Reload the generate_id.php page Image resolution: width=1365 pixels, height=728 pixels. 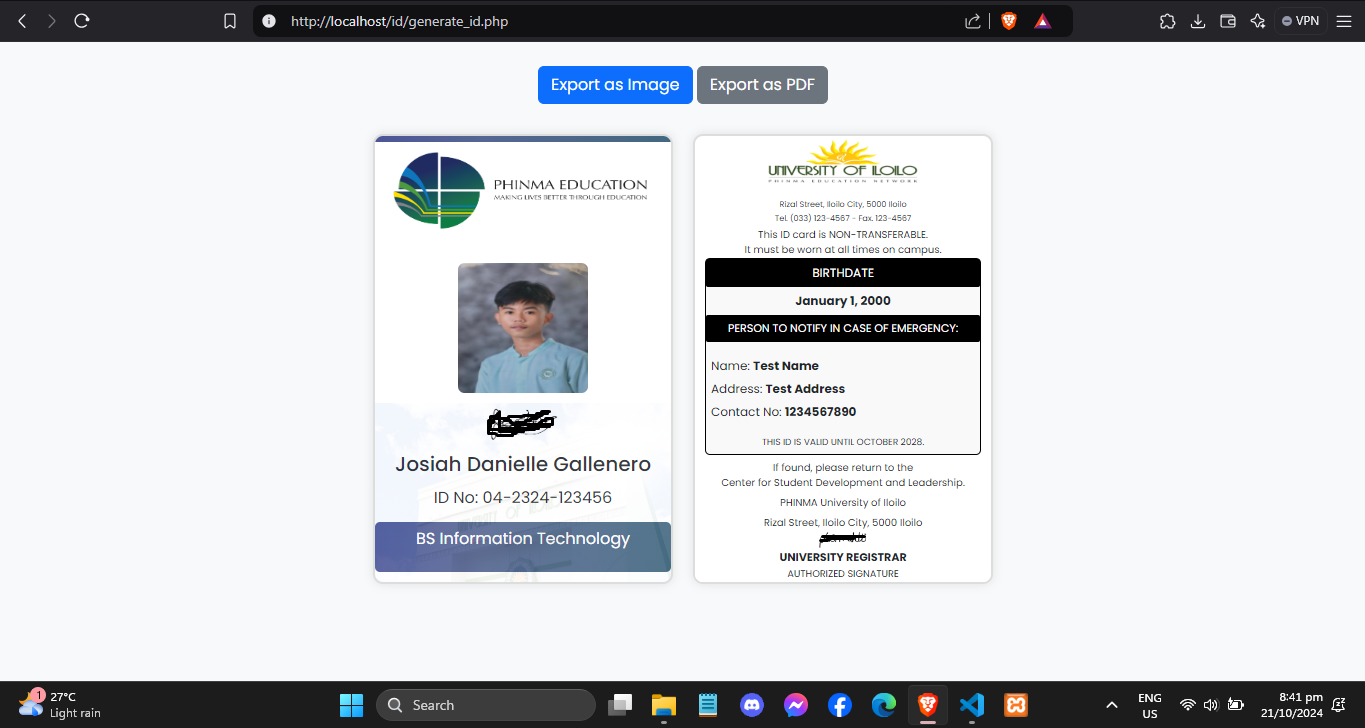point(82,21)
